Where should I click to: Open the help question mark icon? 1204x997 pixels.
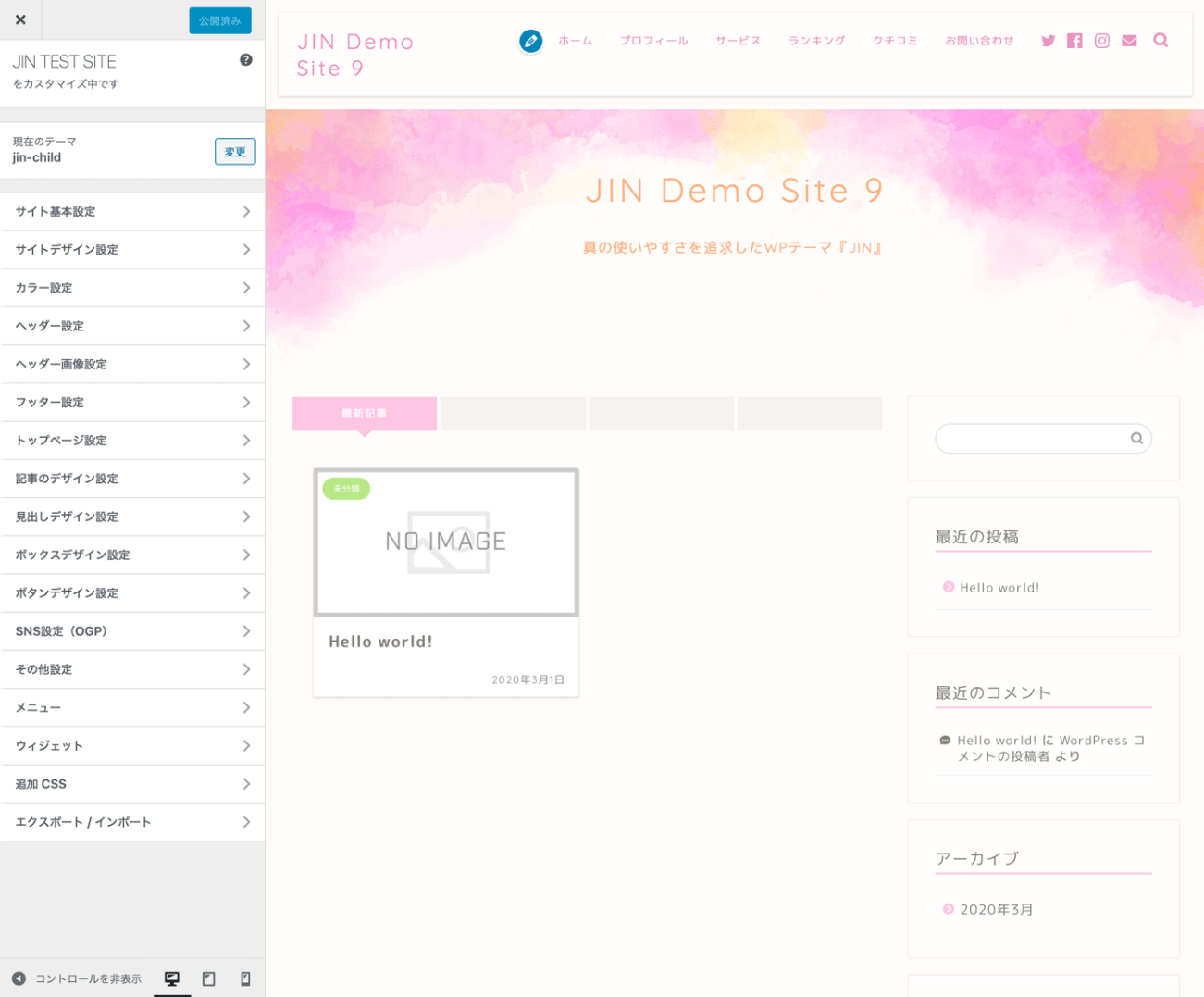coord(246,60)
